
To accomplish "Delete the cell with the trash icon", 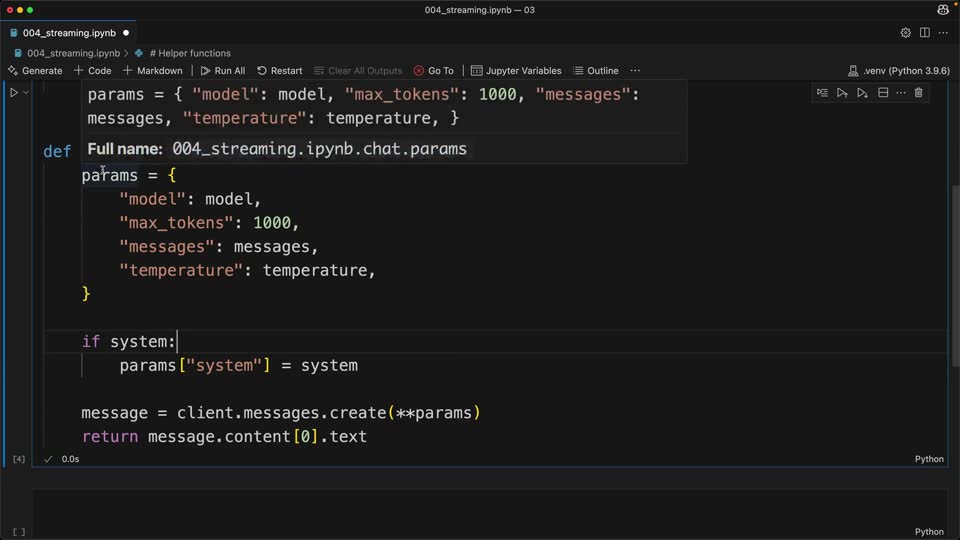I will coord(918,93).
